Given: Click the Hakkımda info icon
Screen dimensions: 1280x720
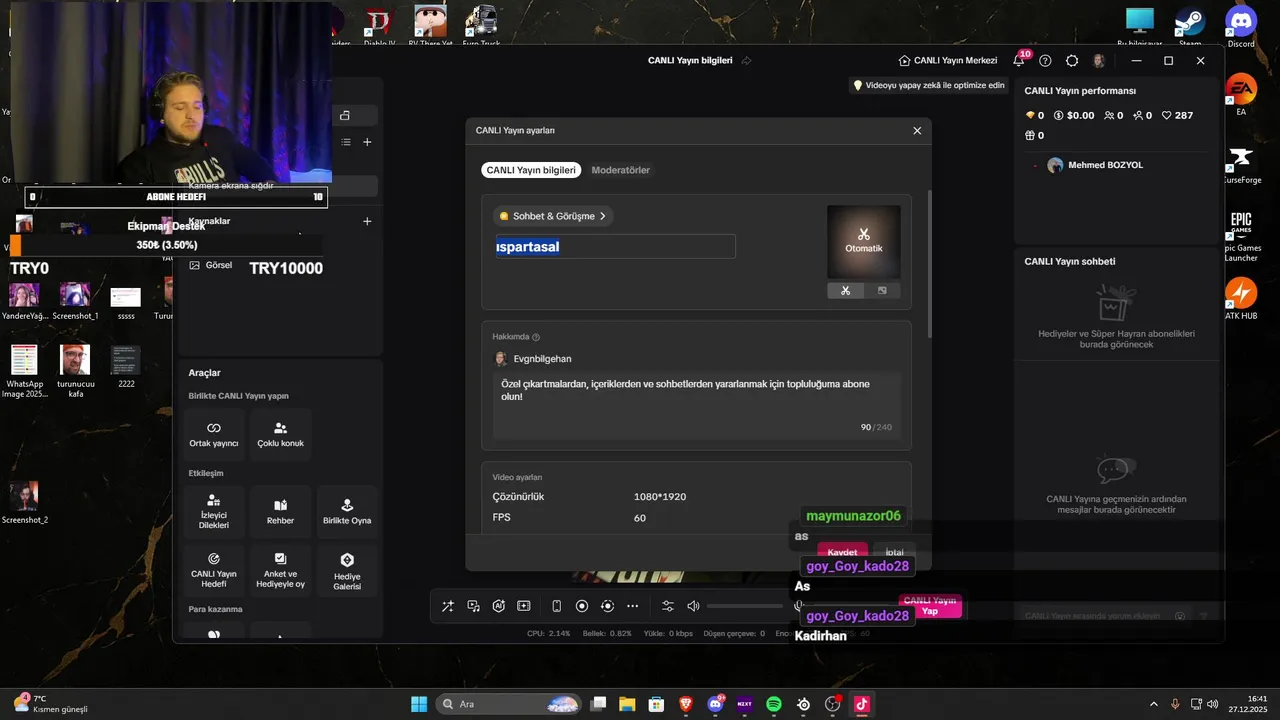Looking at the screenshot, I should [536, 337].
